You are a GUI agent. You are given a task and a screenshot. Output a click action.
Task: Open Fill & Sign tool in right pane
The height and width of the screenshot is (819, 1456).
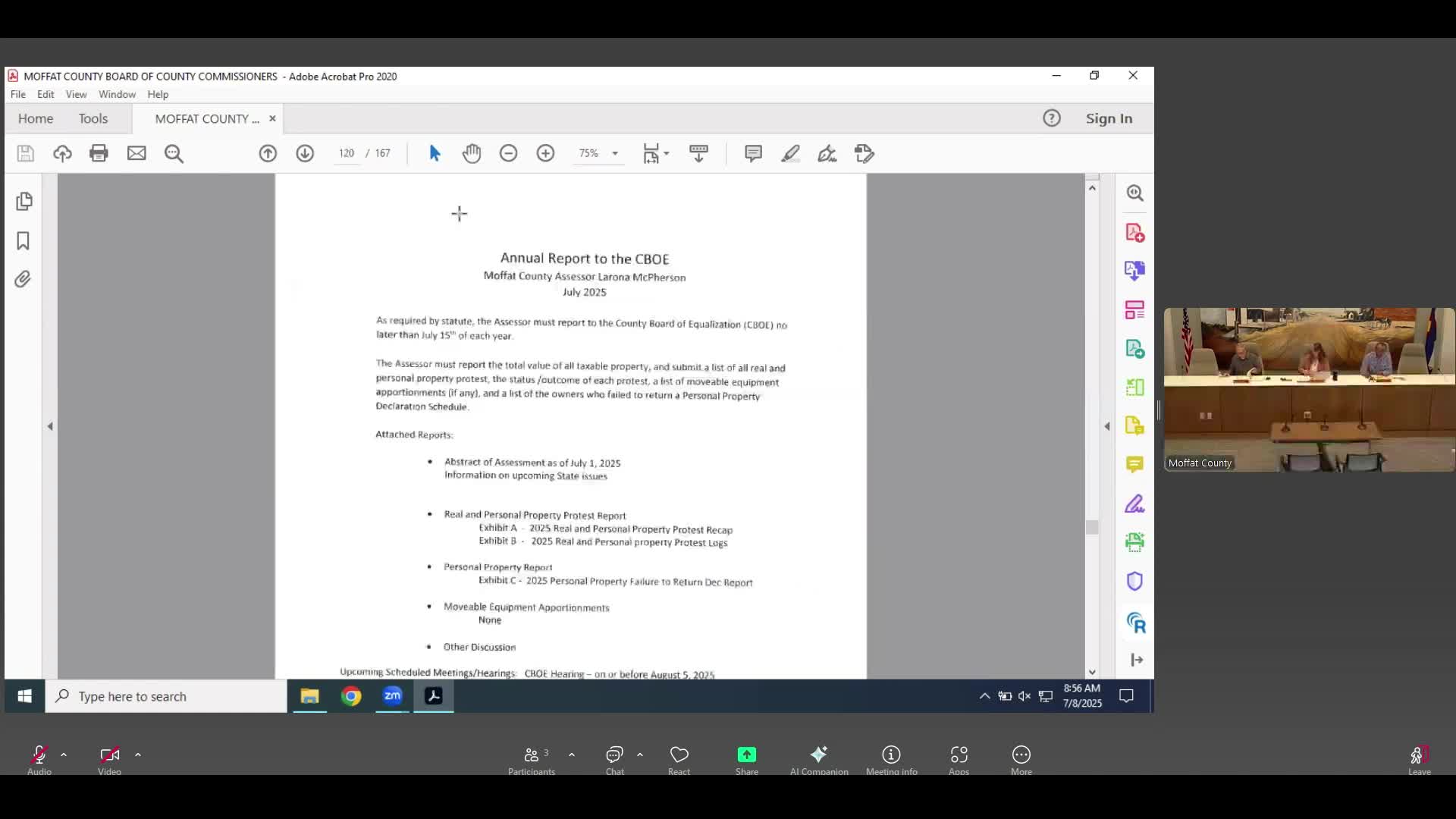coord(1134,504)
